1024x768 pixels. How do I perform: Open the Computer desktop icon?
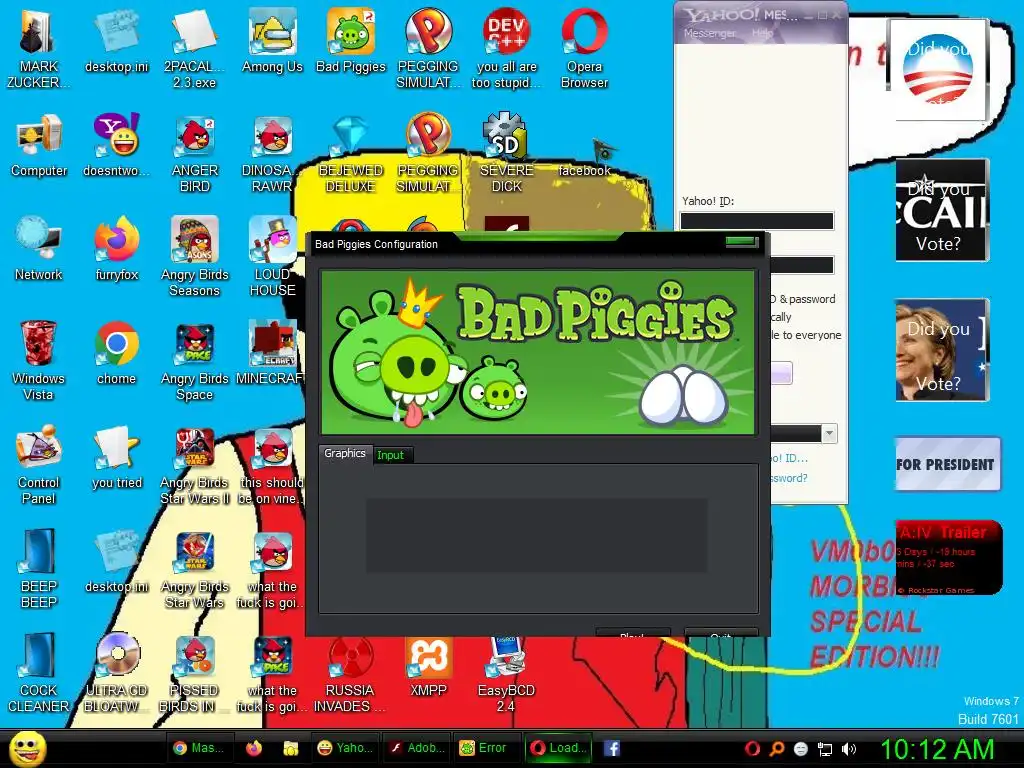click(39, 145)
